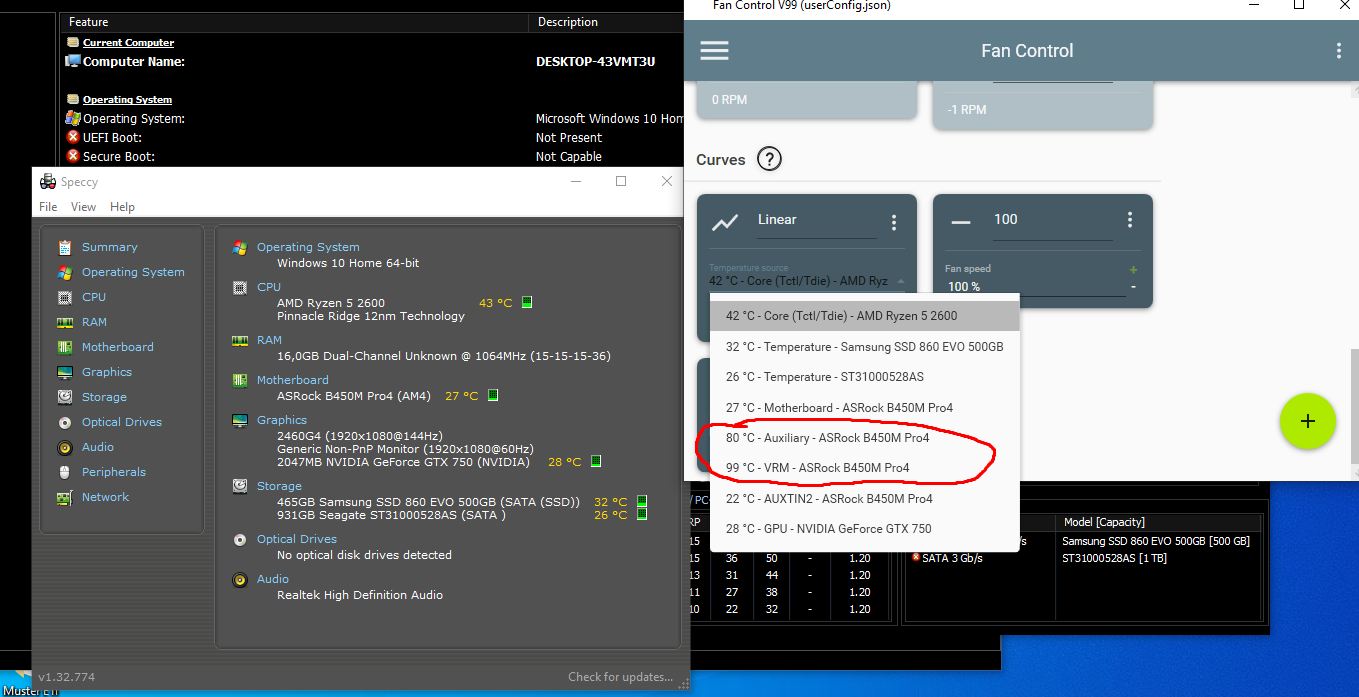
Task: Click Speccy CPU sidebar chip icon
Action: coord(65,297)
